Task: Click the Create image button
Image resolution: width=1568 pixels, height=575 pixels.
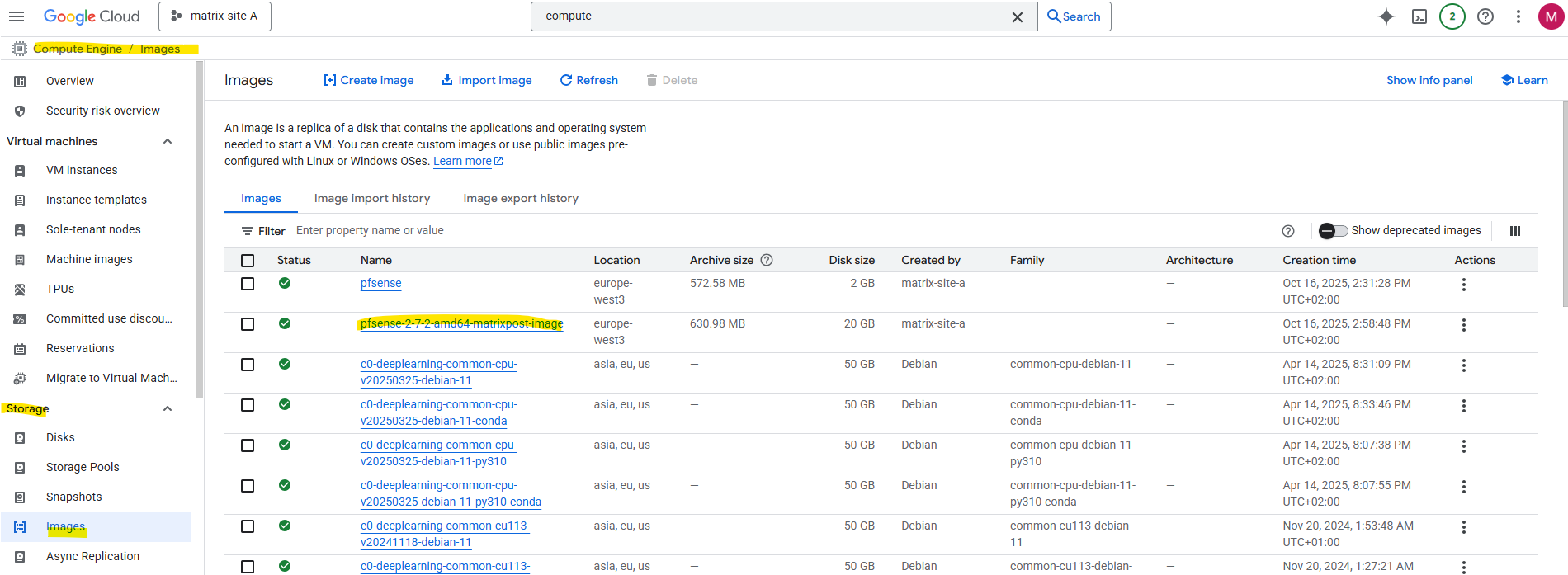Action: [x=369, y=80]
